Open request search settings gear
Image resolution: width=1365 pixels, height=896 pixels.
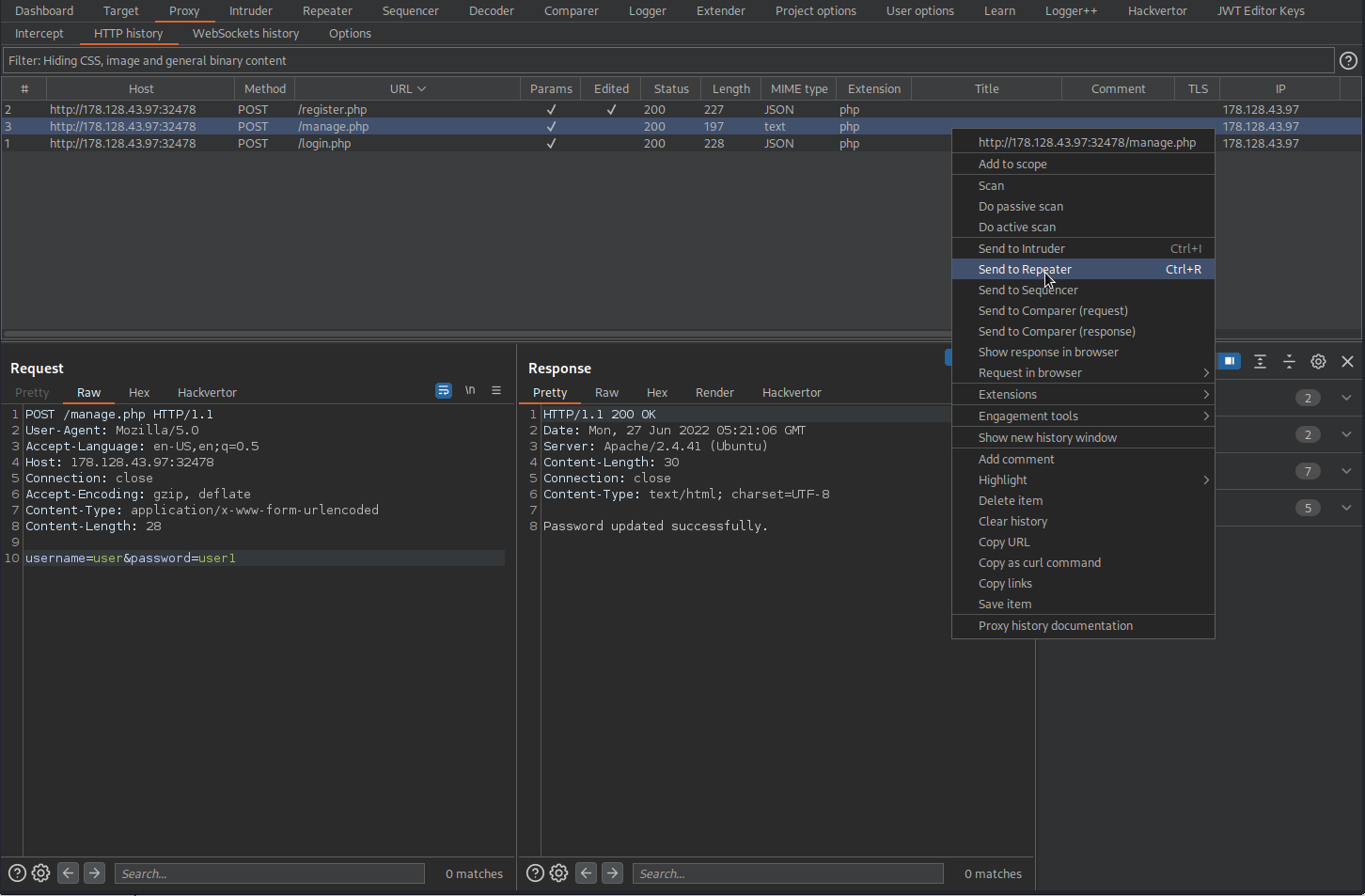pos(40,872)
